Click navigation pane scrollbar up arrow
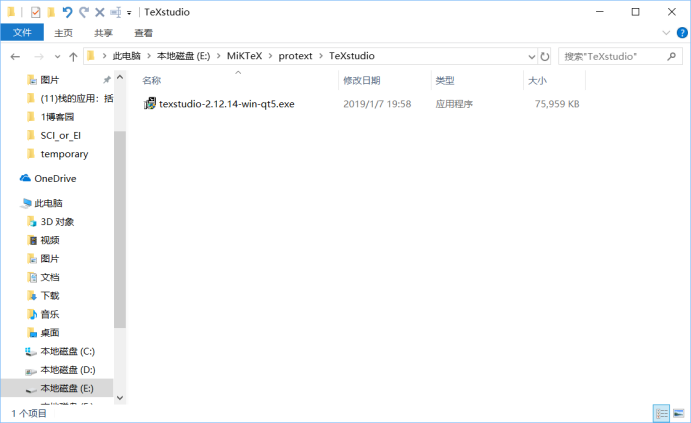 [120, 77]
